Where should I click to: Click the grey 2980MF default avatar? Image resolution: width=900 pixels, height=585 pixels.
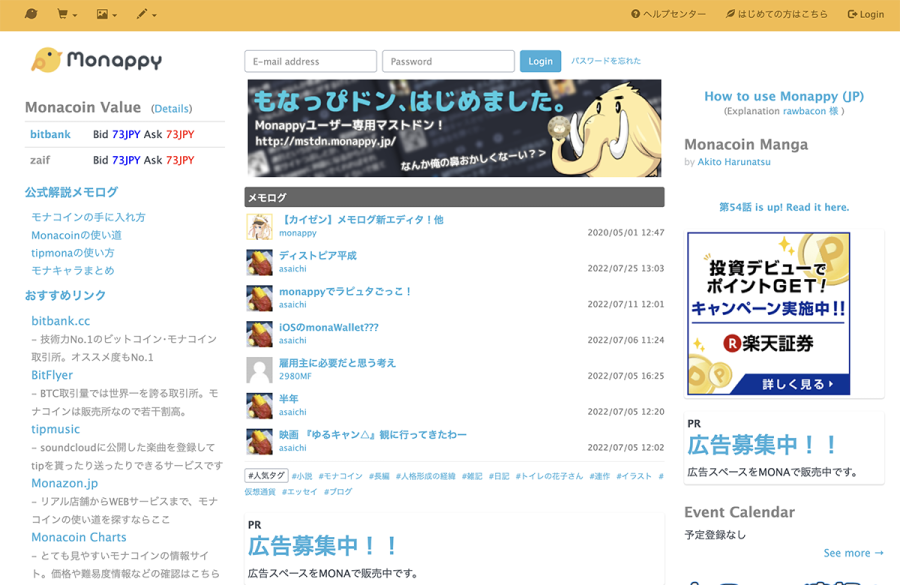pyautogui.click(x=259, y=370)
